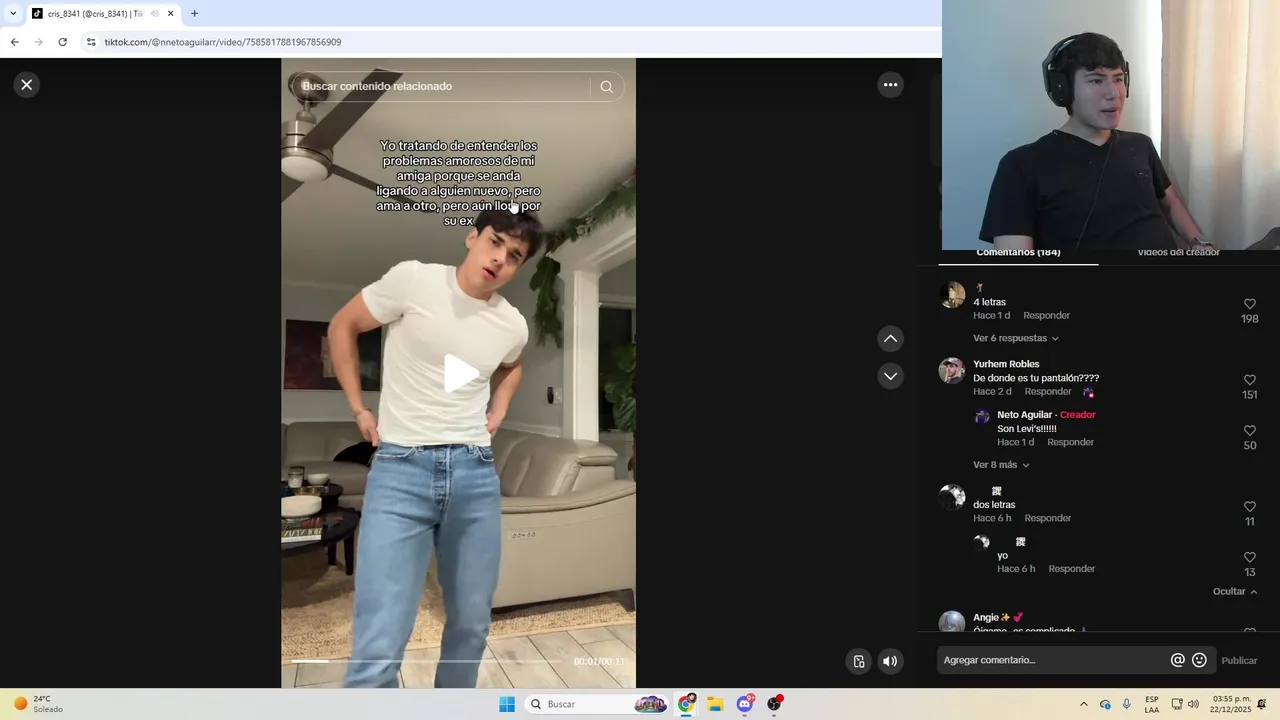The image size is (1280, 720).
Task: Reply to Yurhem Robles' comment
Action: [x=1047, y=392]
